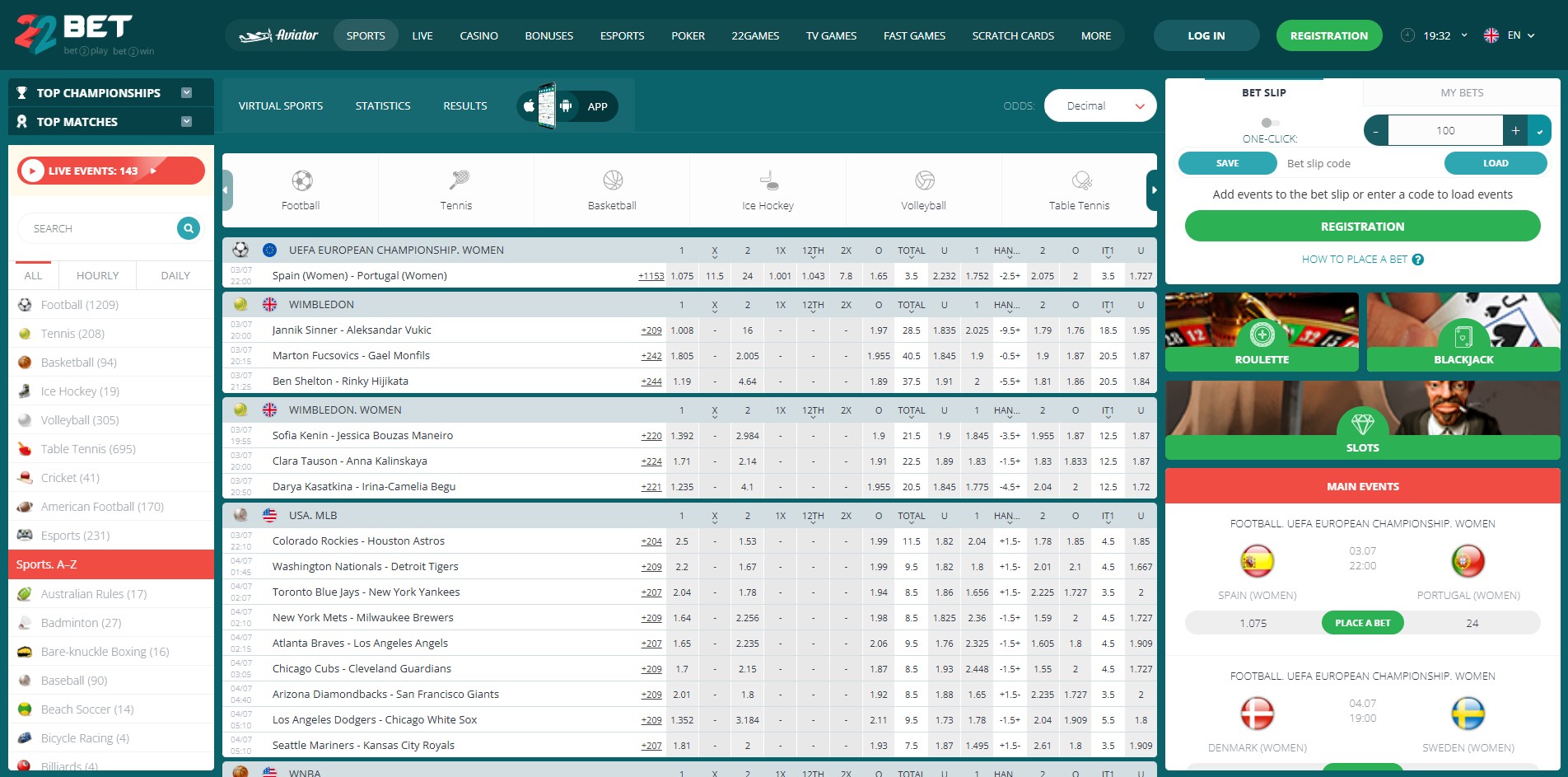Viewport: 1568px width, 777px height.
Task: Open the SPORTS navigation tab
Action: coord(366,35)
